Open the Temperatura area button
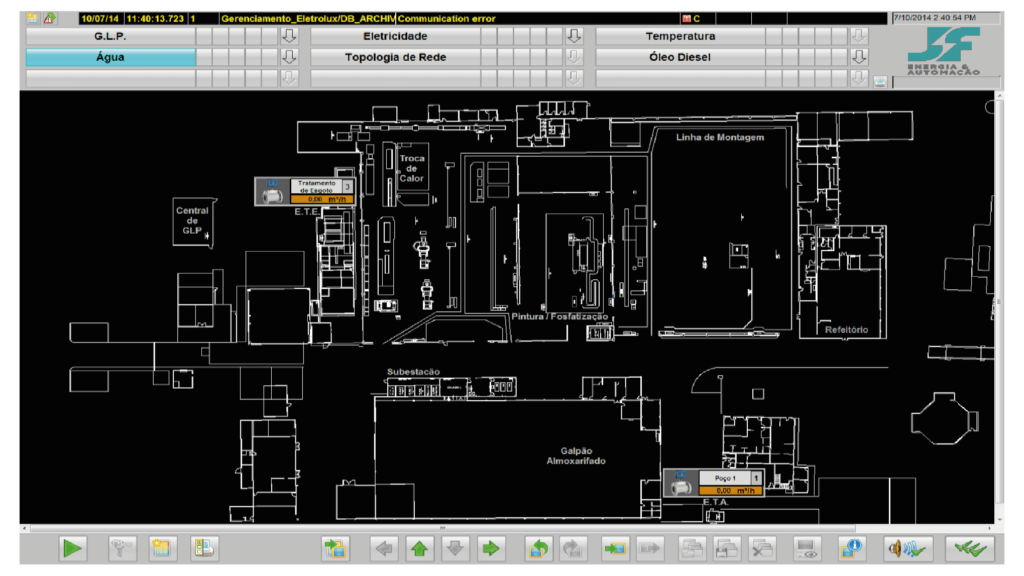The width and height of the screenshot is (1024, 576). 680,37
